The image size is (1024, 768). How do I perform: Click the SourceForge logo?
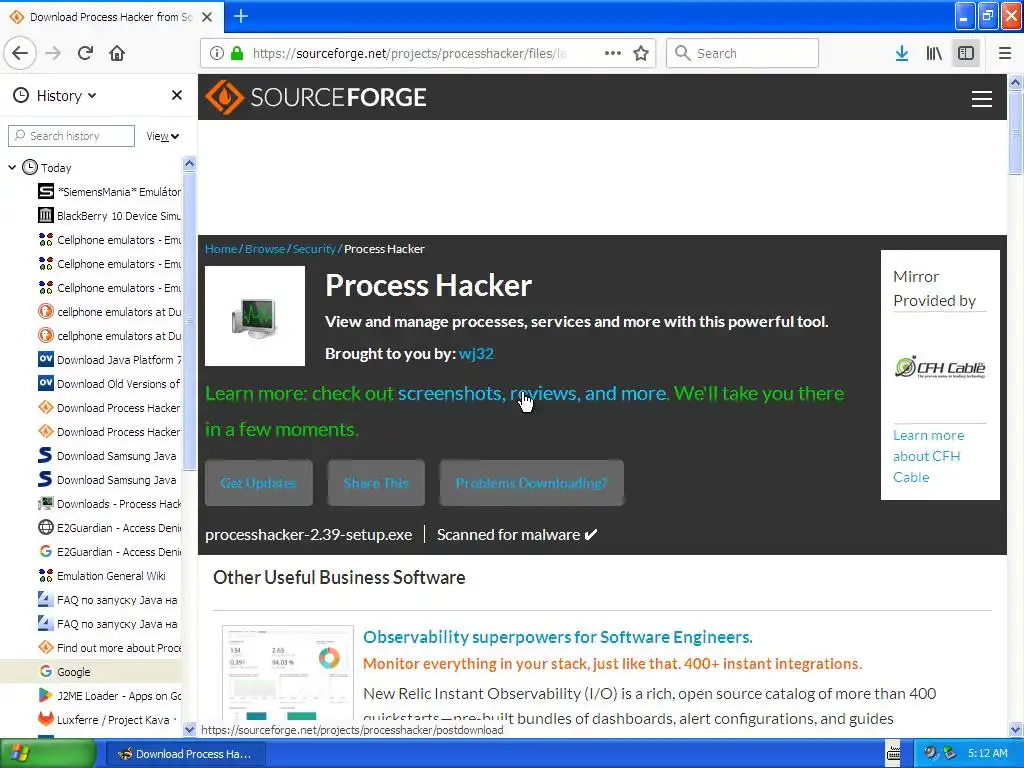coord(316,97)
